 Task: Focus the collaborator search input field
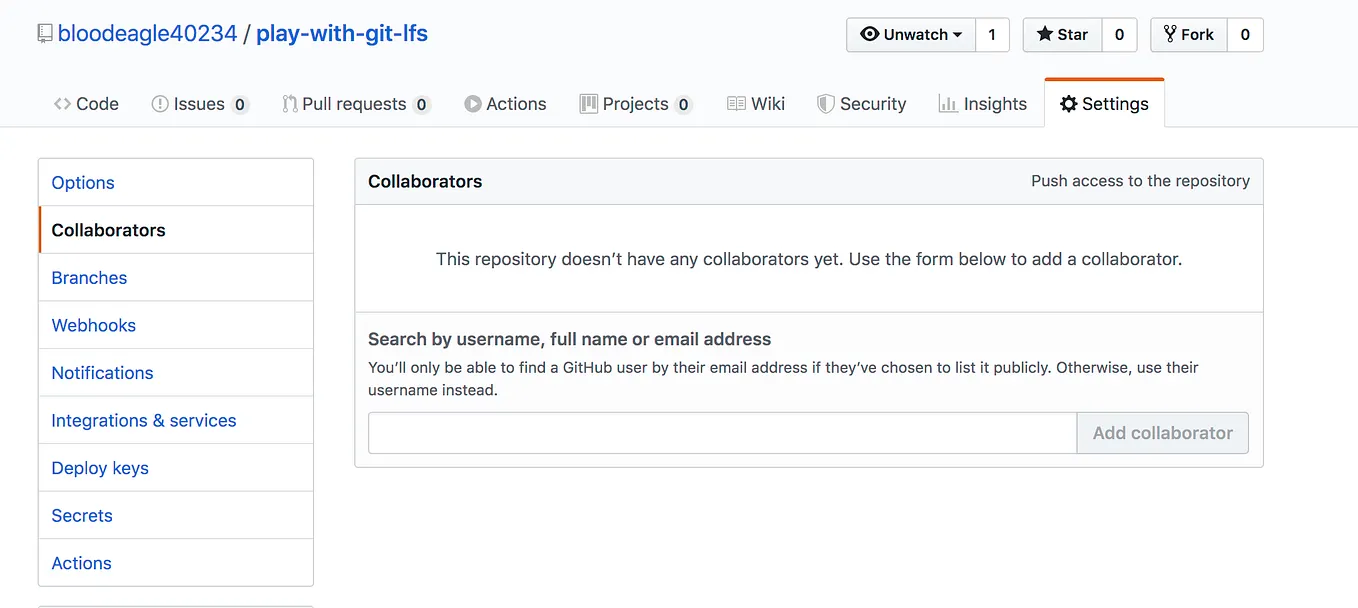(722, 433)
